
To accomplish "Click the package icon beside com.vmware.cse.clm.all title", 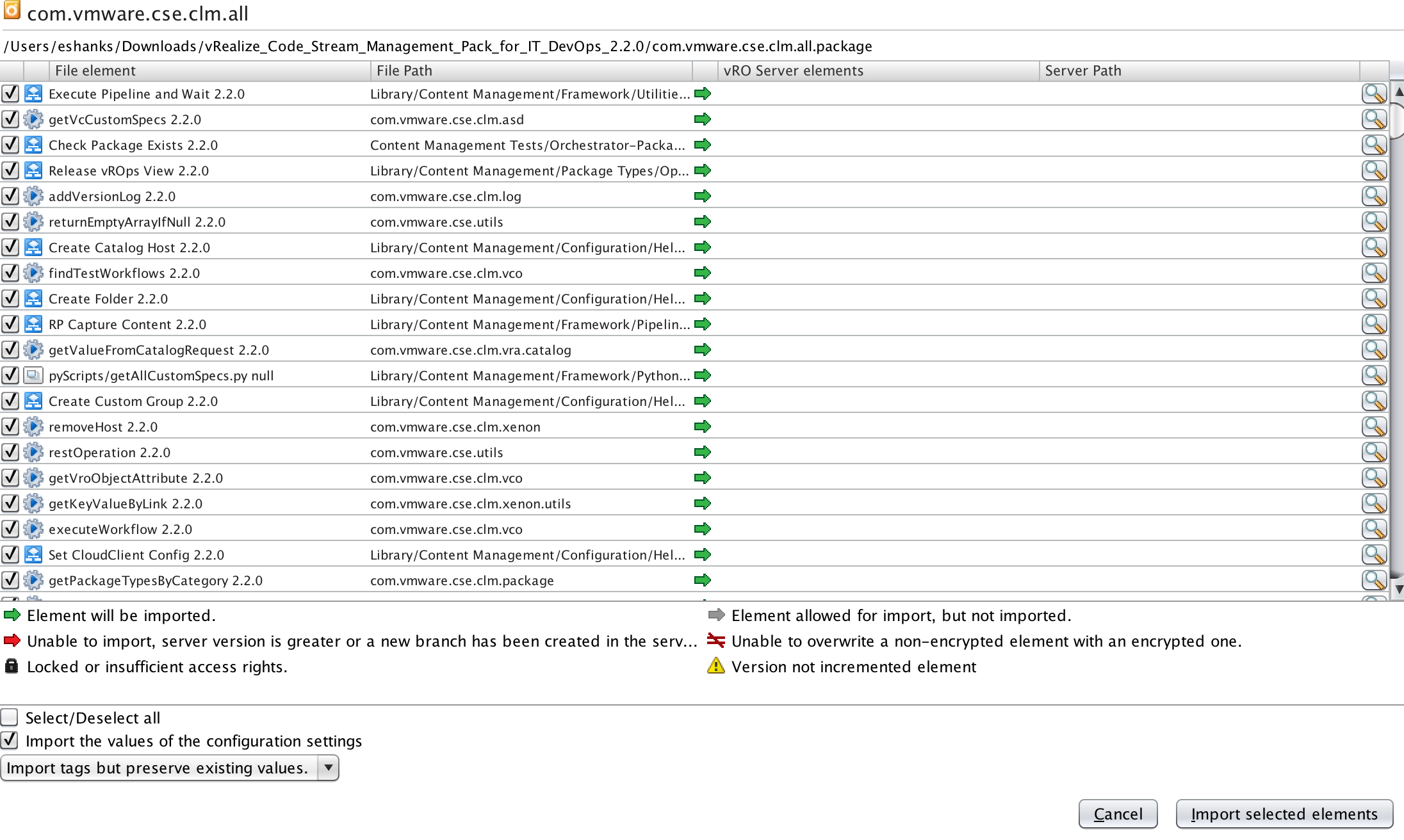I will tap(12, 12).
